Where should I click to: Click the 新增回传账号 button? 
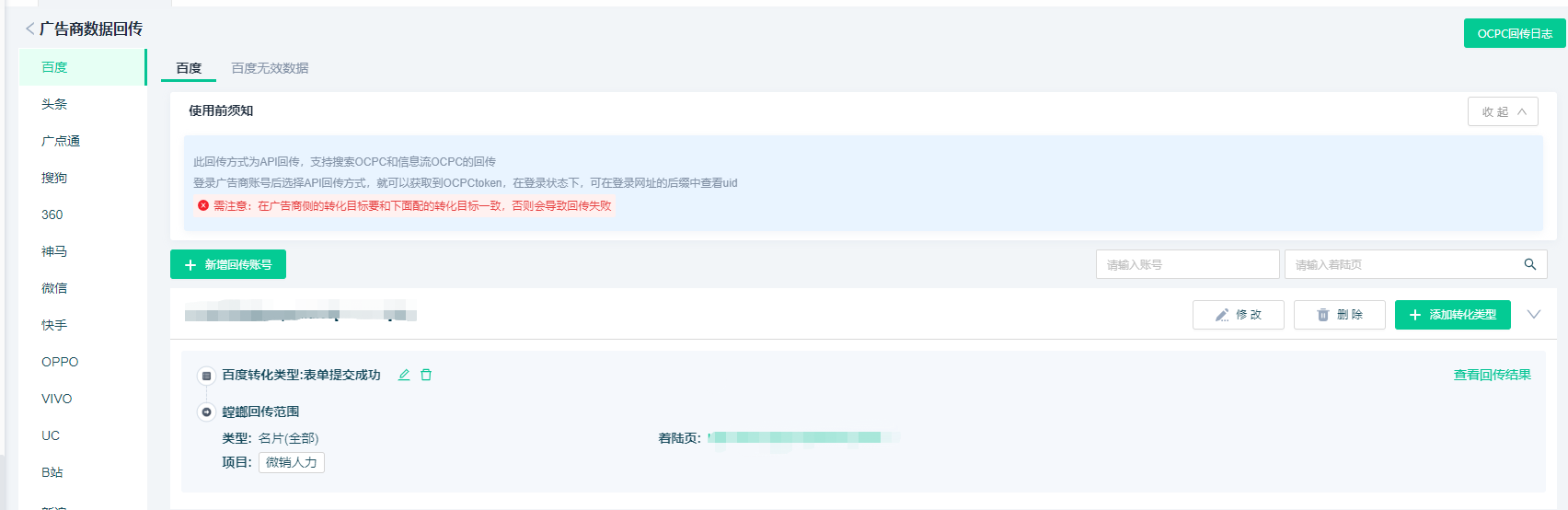pos(228,264)
